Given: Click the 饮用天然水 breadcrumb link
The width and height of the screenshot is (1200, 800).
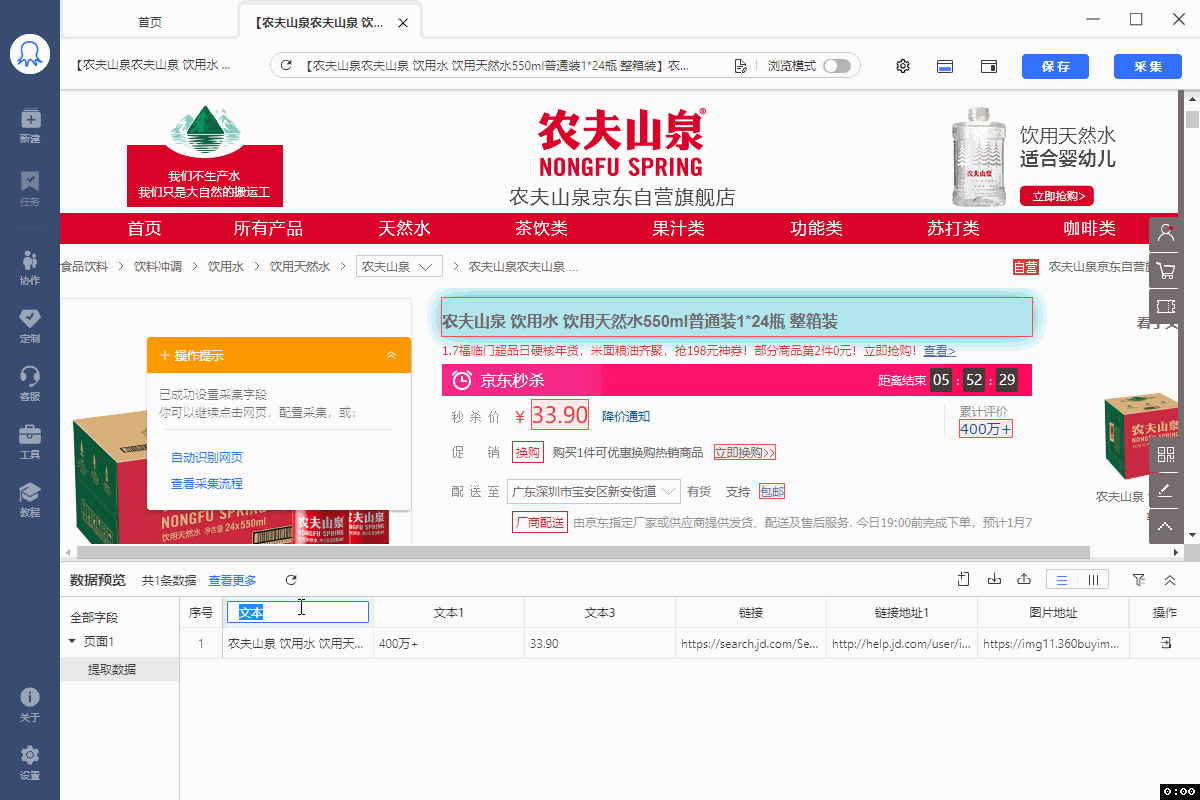Looking at the screenshot, I should click(x=300, y=267).
